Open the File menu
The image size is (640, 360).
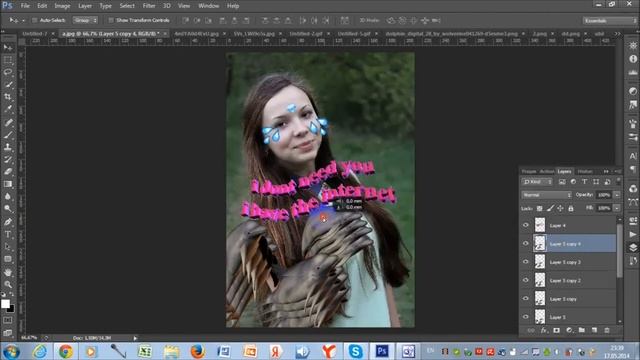point(25,6)
